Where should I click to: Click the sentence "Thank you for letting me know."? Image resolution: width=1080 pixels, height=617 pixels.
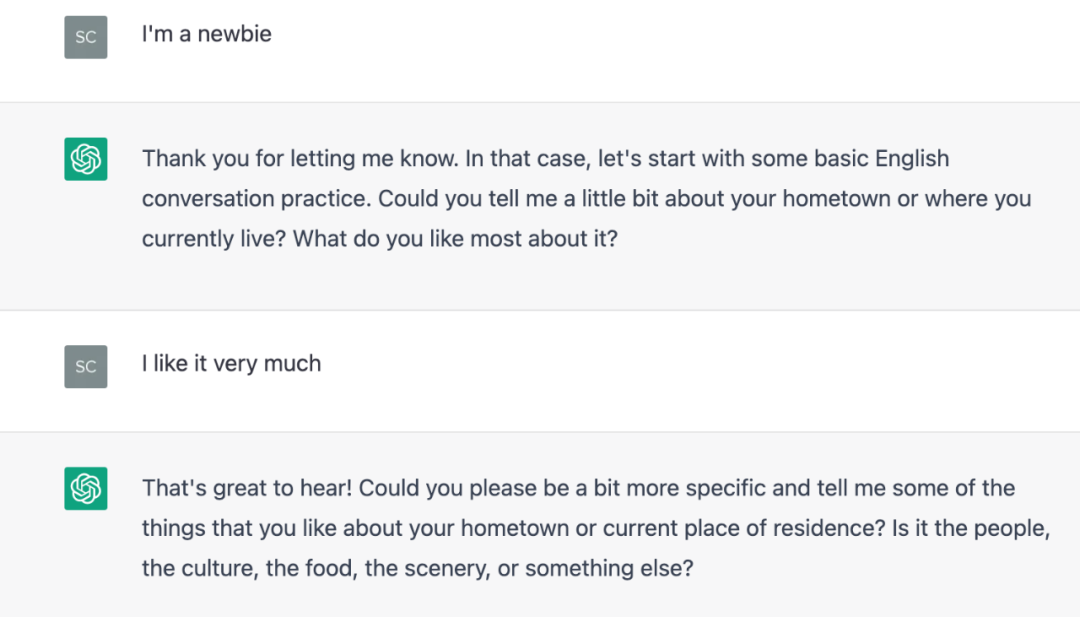[300, 158]
